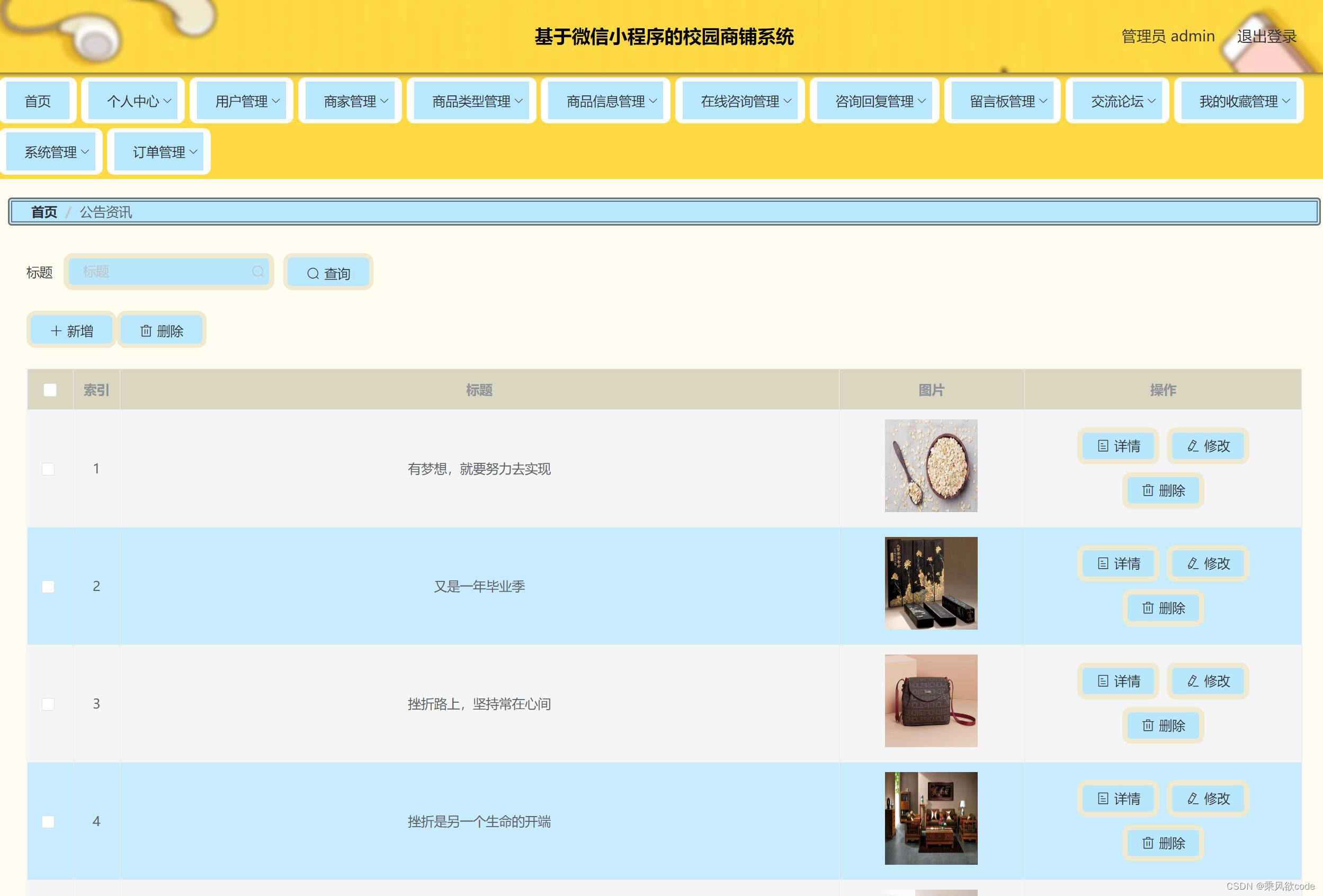Click the 查询 search button

point(328,273)
